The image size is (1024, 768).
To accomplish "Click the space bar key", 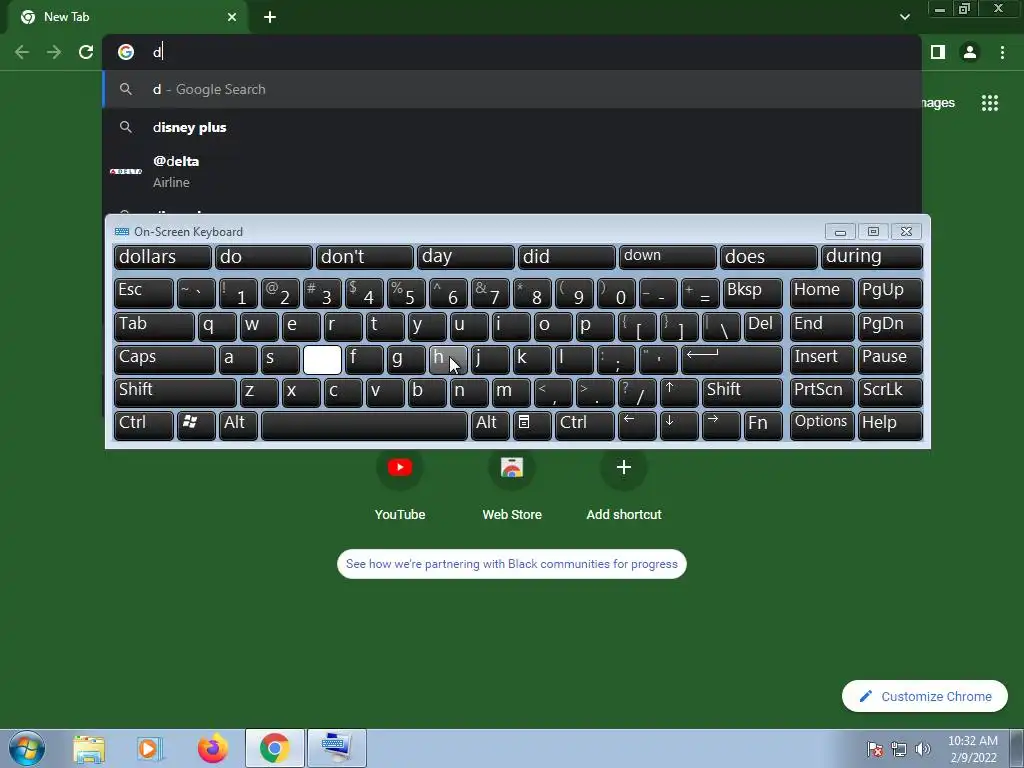I will [x=364, y=425].
